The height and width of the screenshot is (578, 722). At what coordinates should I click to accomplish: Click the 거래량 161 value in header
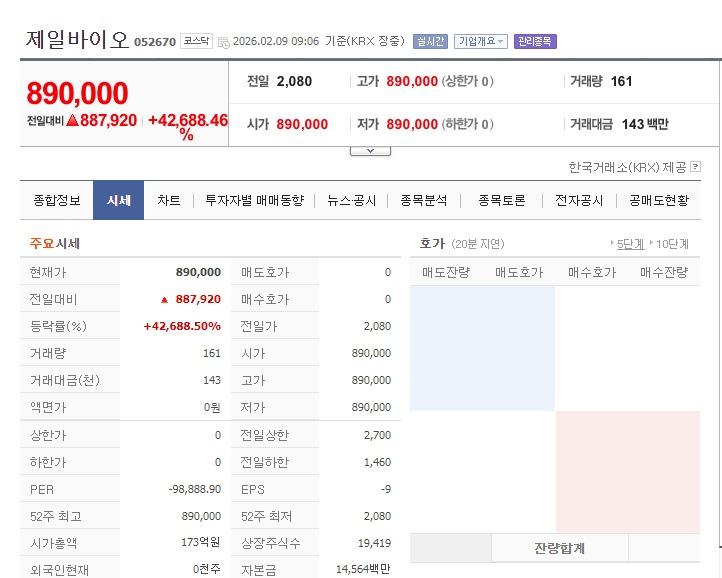tap(621, 82)
